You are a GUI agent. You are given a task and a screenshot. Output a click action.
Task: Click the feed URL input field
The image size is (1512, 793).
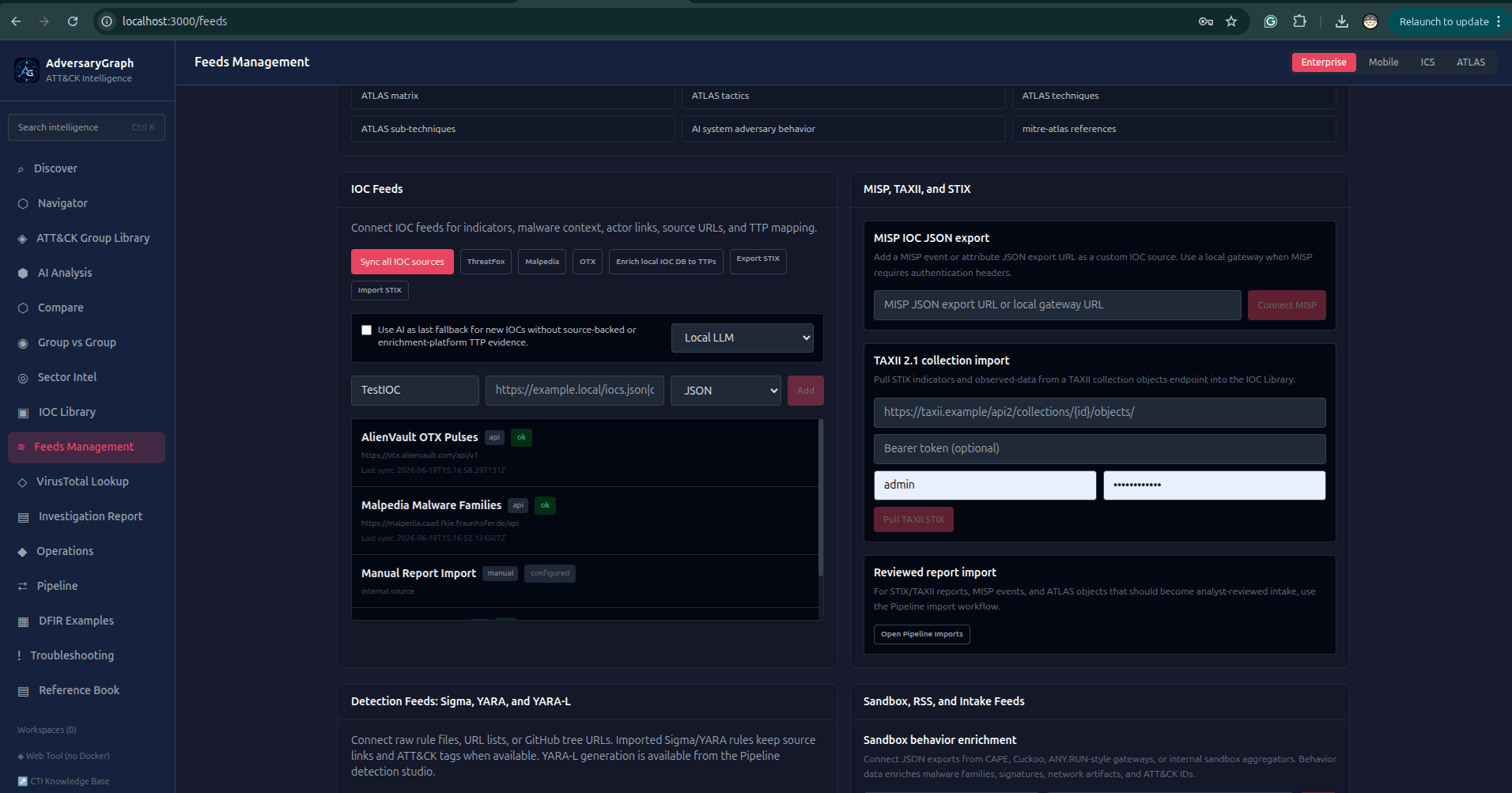coord(575,391)
